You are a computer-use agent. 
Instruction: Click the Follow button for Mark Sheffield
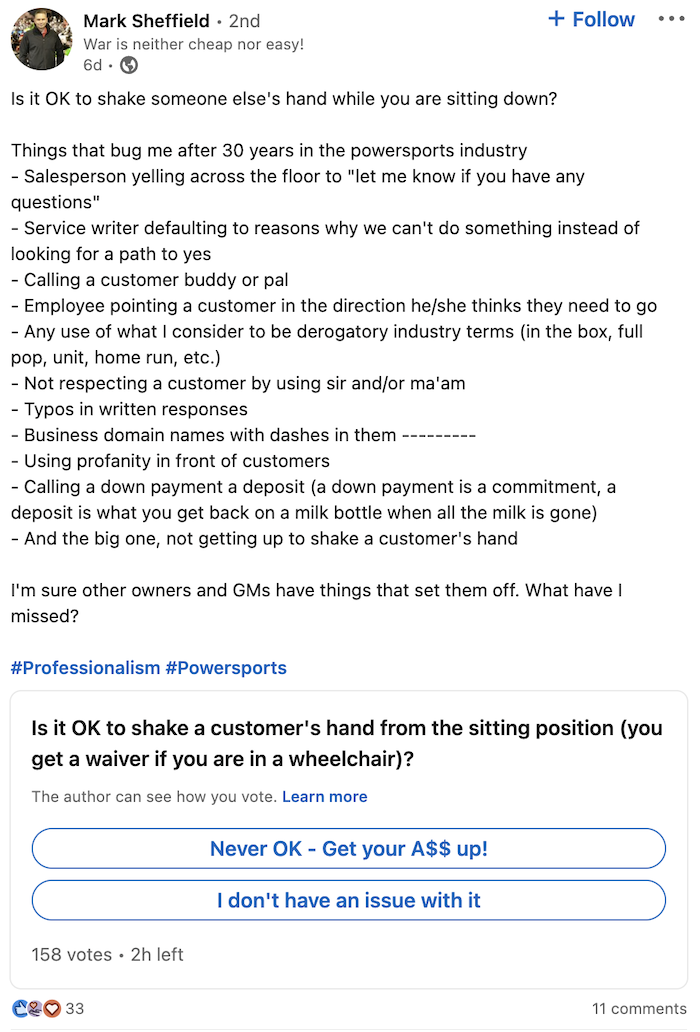pos(591,20)
